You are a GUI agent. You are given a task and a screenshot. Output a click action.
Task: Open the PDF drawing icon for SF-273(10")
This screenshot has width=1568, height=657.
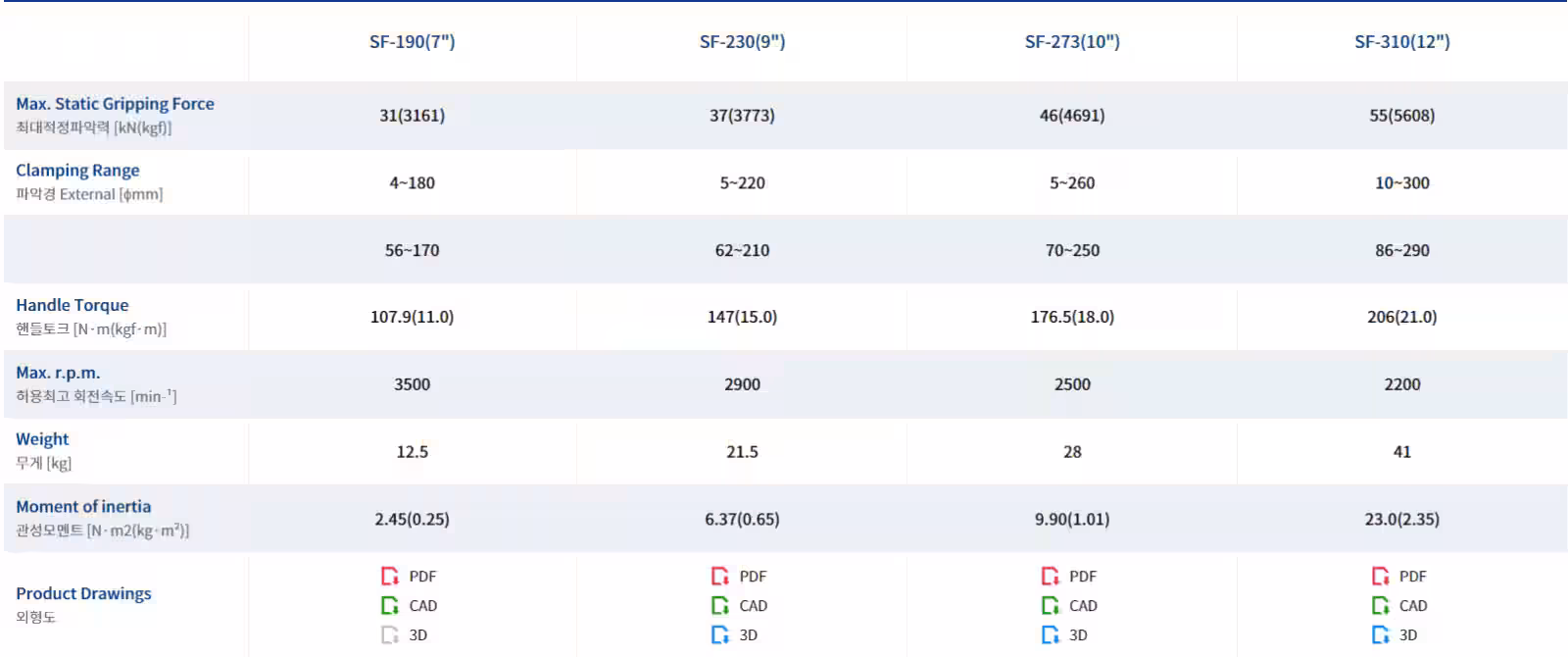(1051, 576)
